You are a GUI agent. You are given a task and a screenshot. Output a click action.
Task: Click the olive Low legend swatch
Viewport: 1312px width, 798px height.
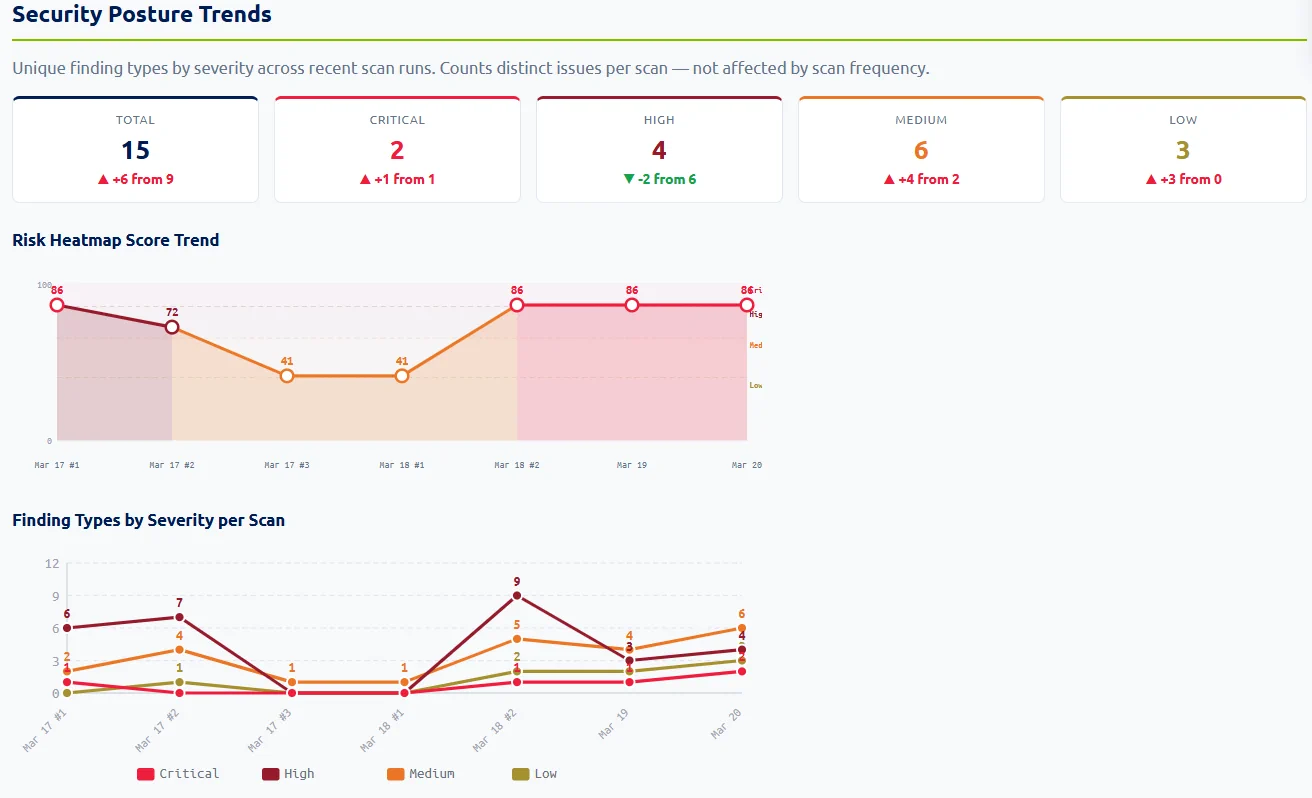pyautogui.click(x=521, y=773)
